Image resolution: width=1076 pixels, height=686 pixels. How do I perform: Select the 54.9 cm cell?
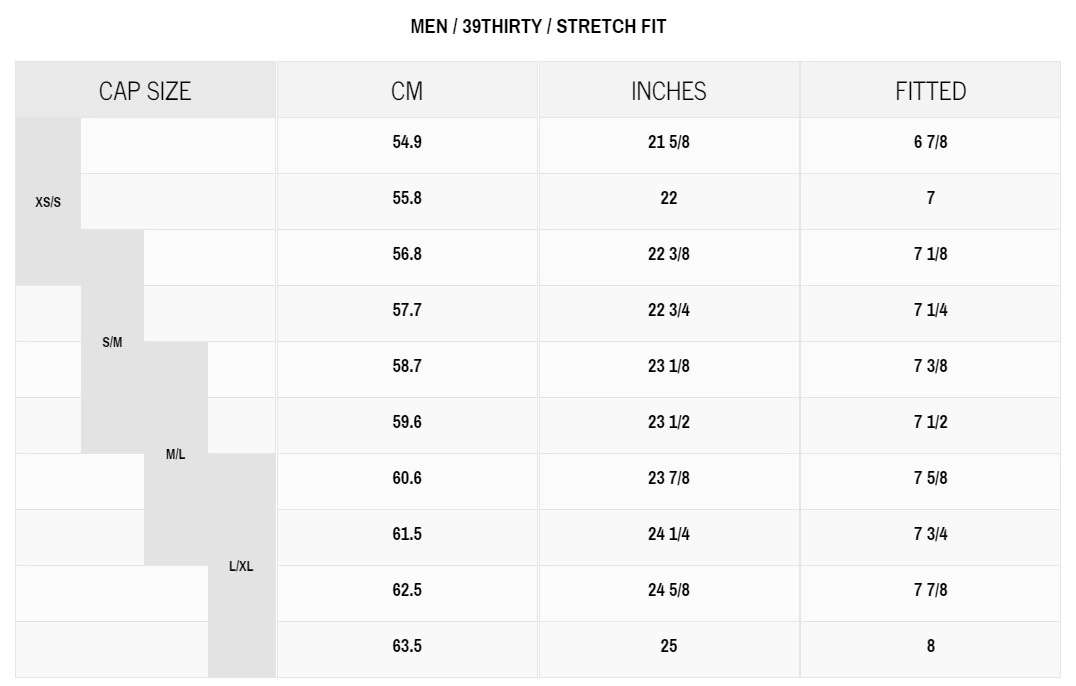pos(407,142)
